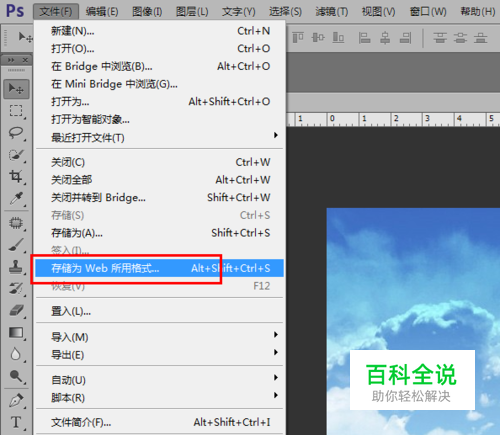Screen dimensions: 500x435
Task: Expand the 自动(U) submenu
Action: [276, 377]
